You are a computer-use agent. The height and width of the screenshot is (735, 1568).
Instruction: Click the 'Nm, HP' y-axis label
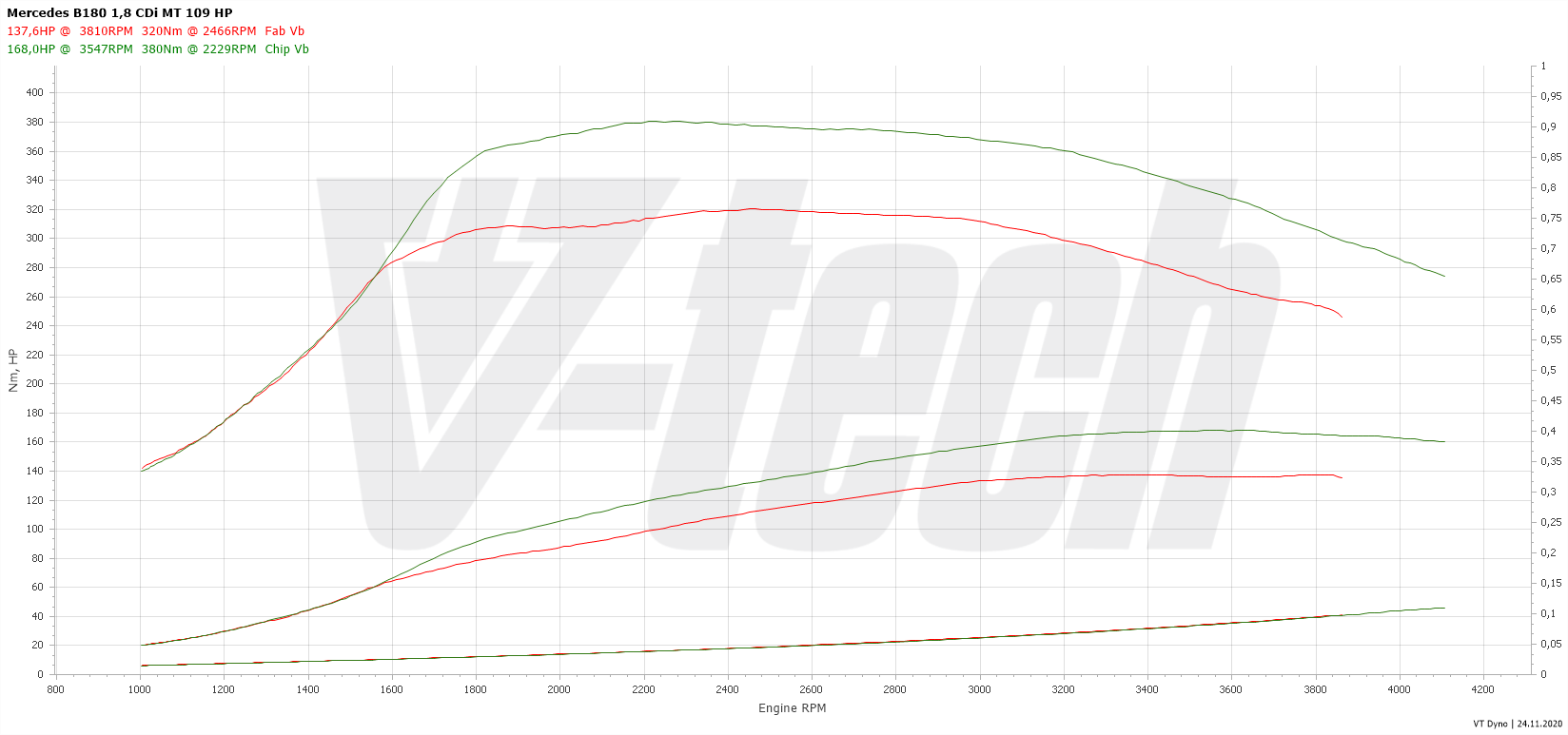point(13,370)
